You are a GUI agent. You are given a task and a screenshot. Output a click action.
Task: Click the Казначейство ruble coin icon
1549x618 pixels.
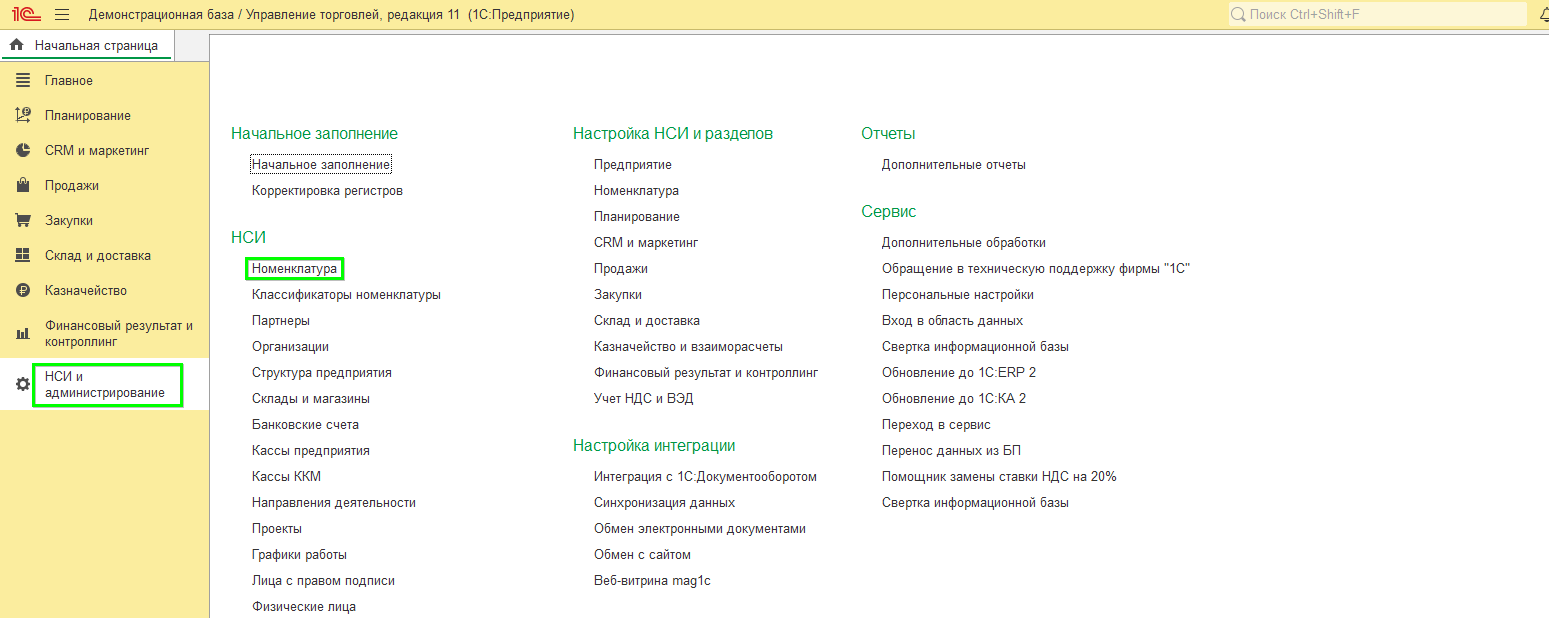pos(23,290)
